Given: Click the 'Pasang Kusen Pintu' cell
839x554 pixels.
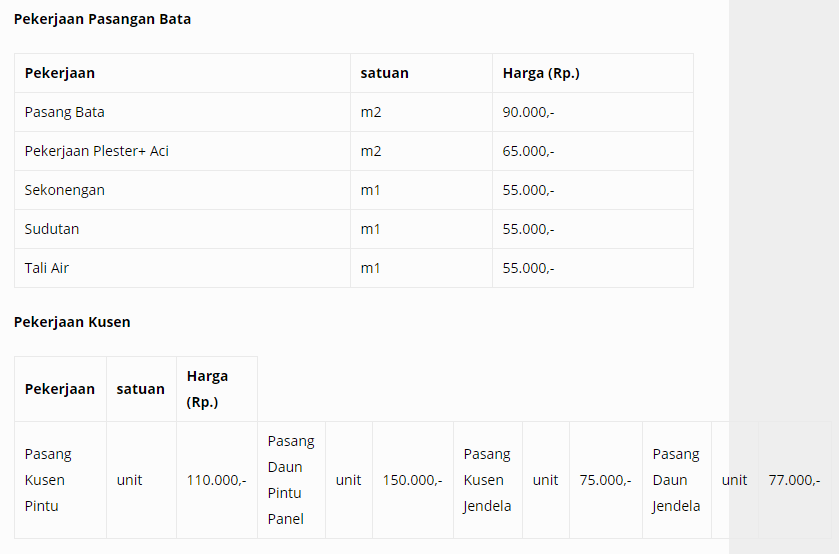Looking at the screenshot, I should [x=60, y=480].
